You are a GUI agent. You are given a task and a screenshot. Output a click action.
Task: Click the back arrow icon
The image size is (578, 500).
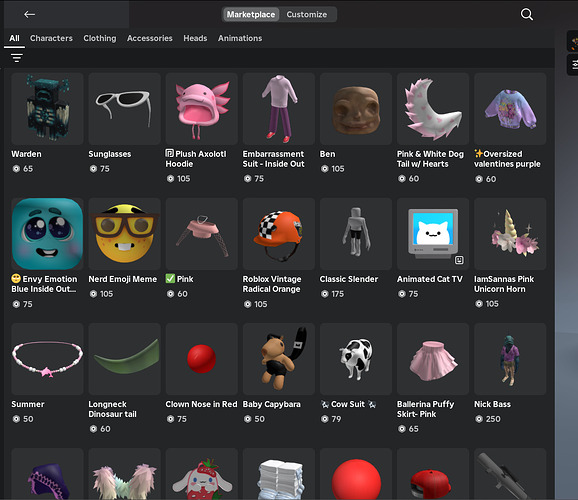click(29, 14)
